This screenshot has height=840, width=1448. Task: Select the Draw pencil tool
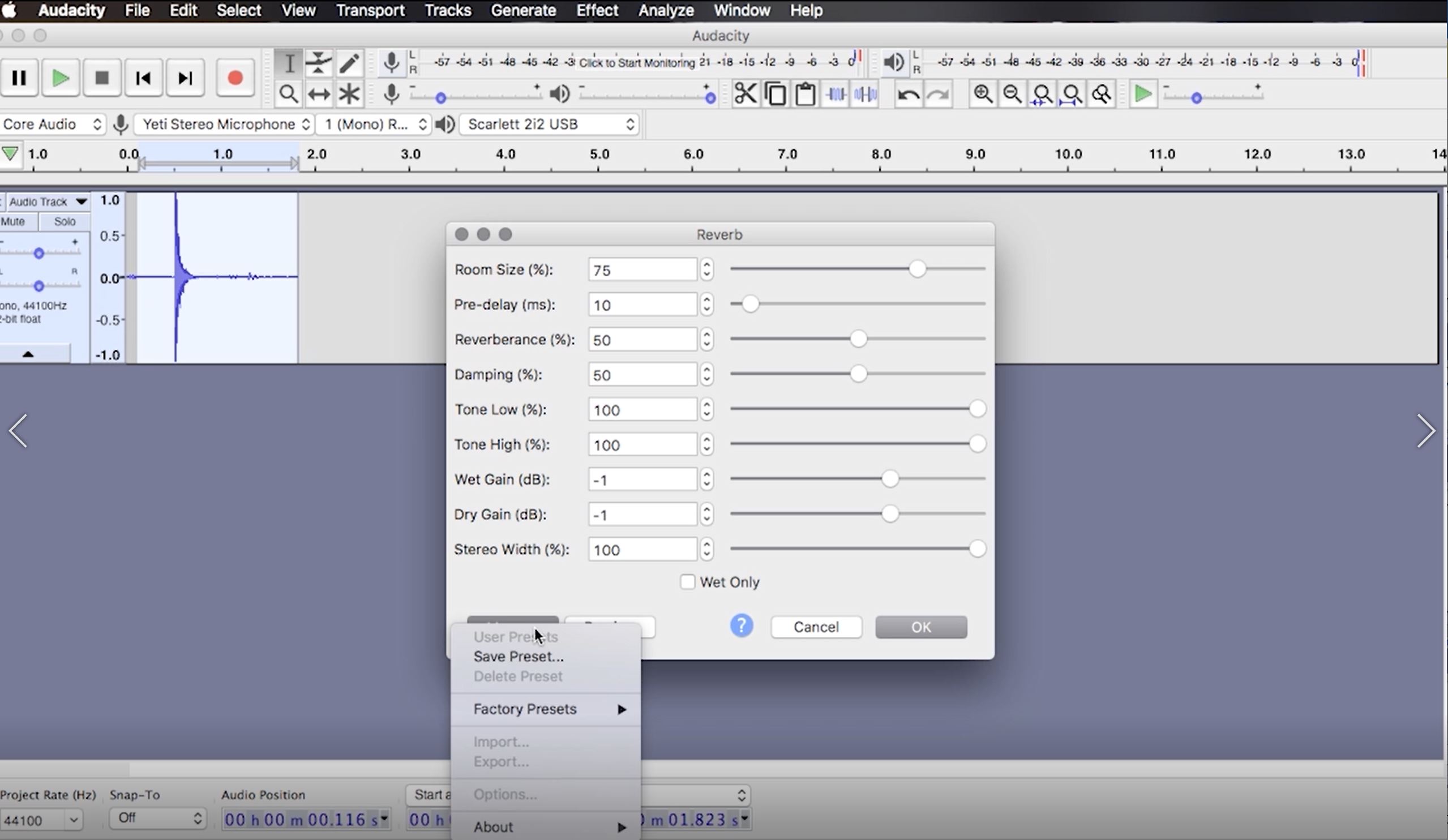tap(349, 63)
